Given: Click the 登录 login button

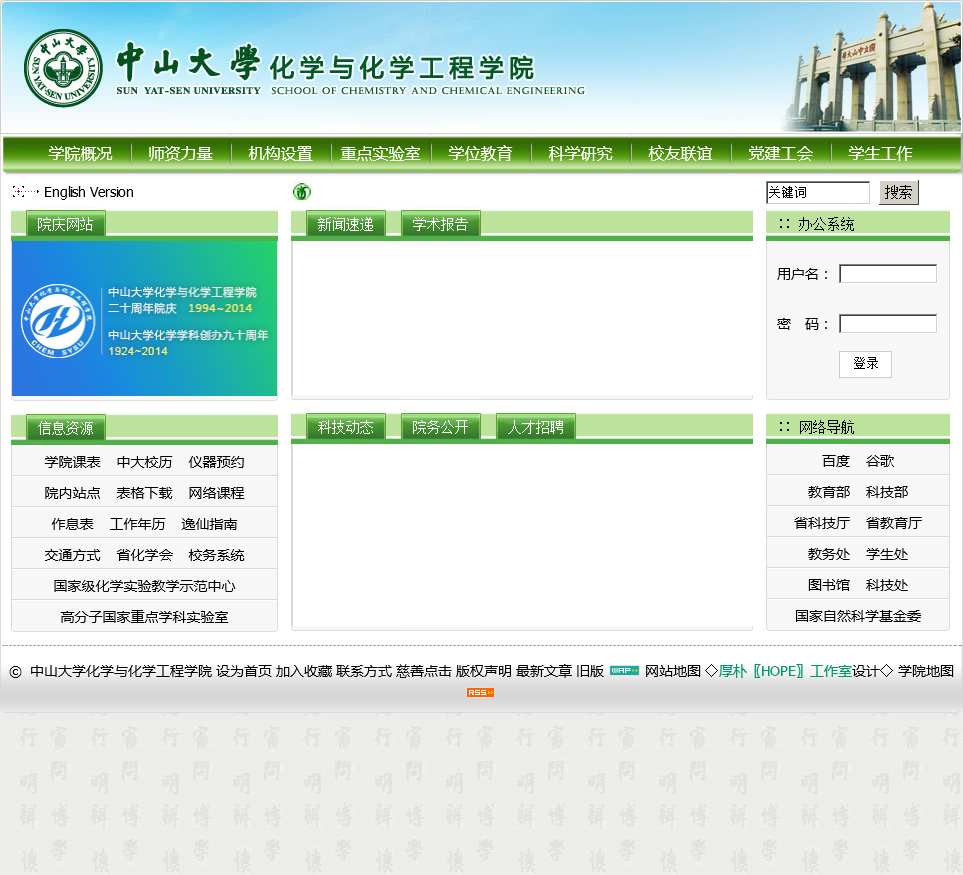Looking at the screenshot, I should (x=865, y=364).
